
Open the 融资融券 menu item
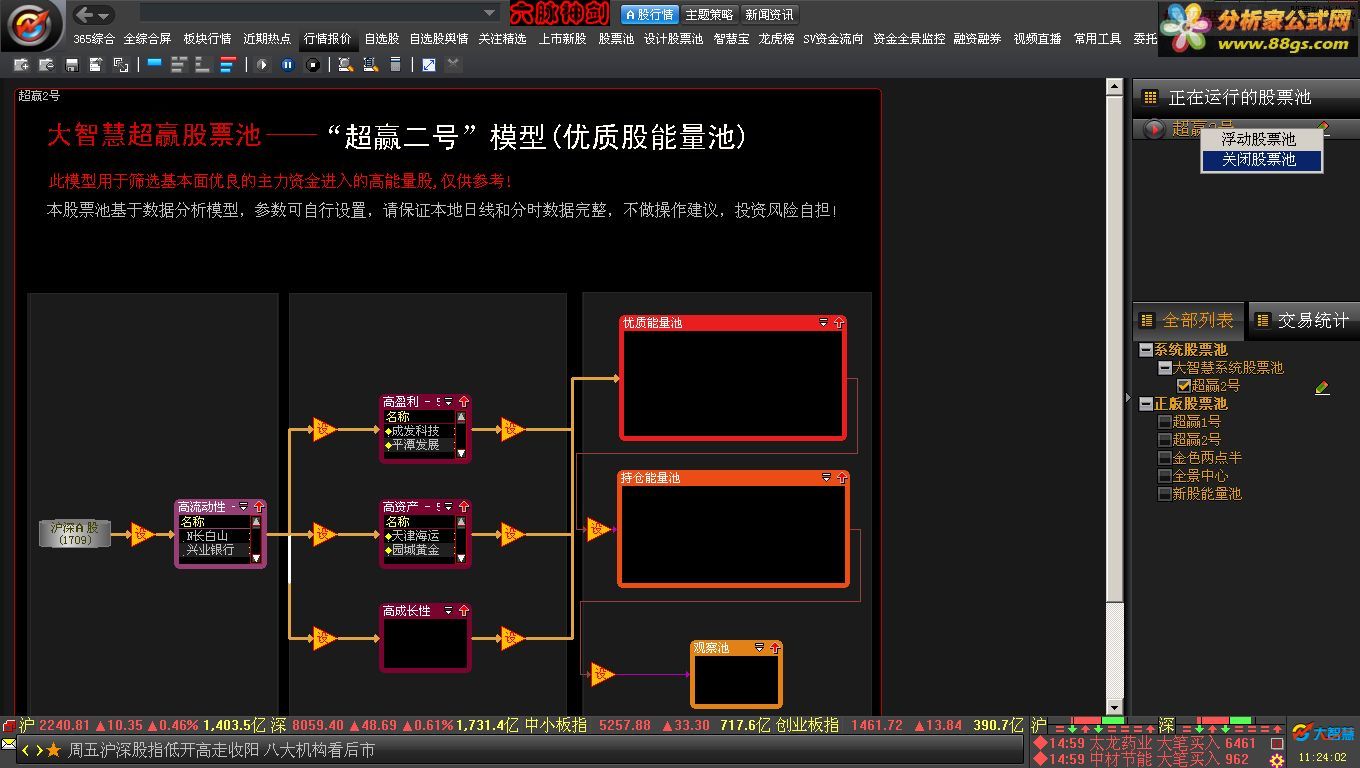tap(977, 39)
